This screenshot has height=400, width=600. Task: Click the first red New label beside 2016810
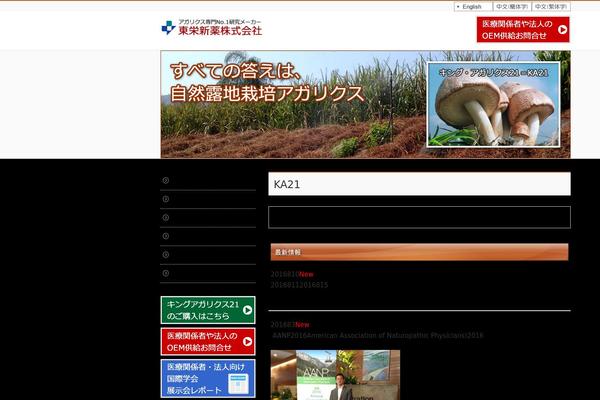click(306, 274)
